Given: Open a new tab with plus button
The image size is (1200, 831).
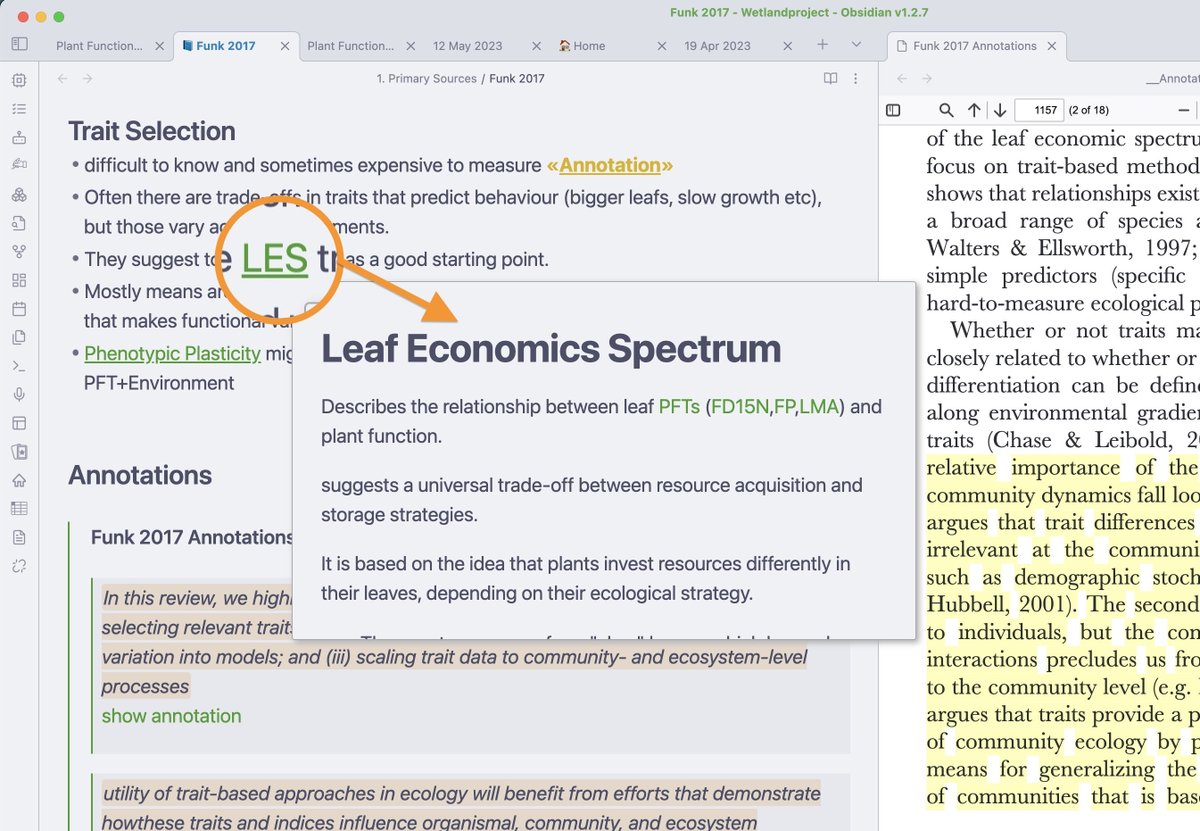Looking at the screenshot, I should (x=822, y=45).
